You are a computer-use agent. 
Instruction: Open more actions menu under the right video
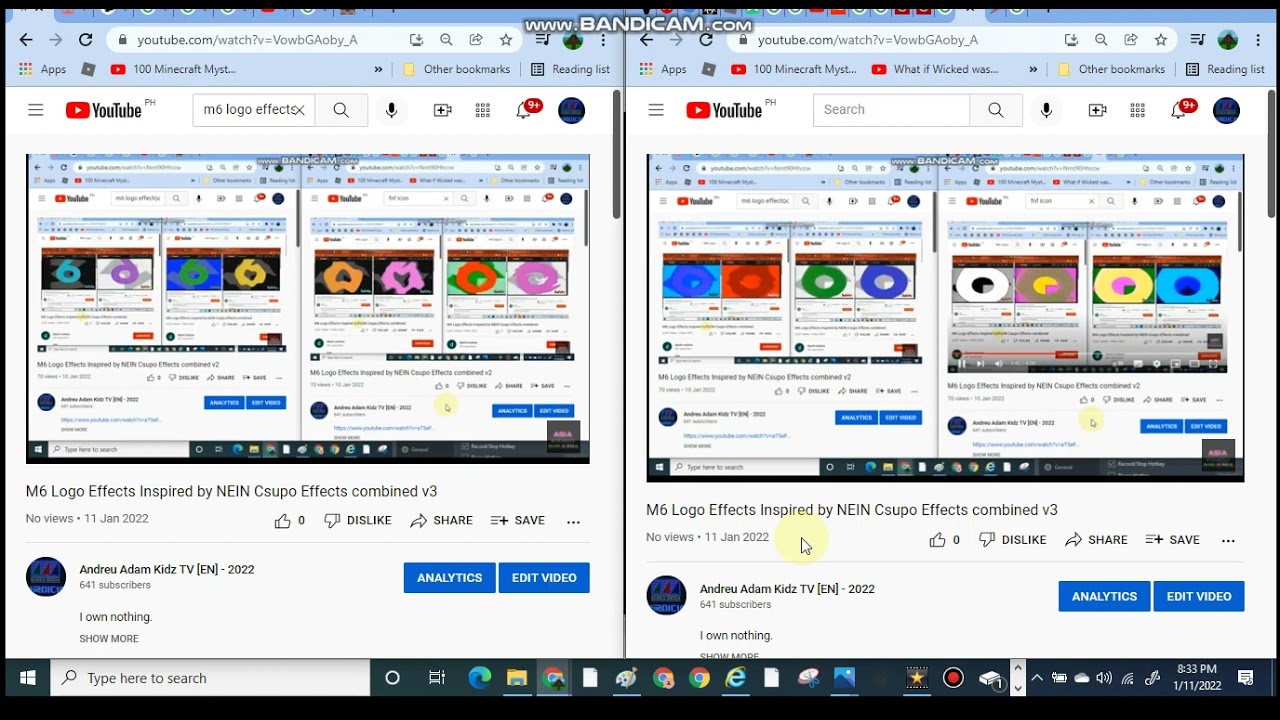coord(1228,540)
